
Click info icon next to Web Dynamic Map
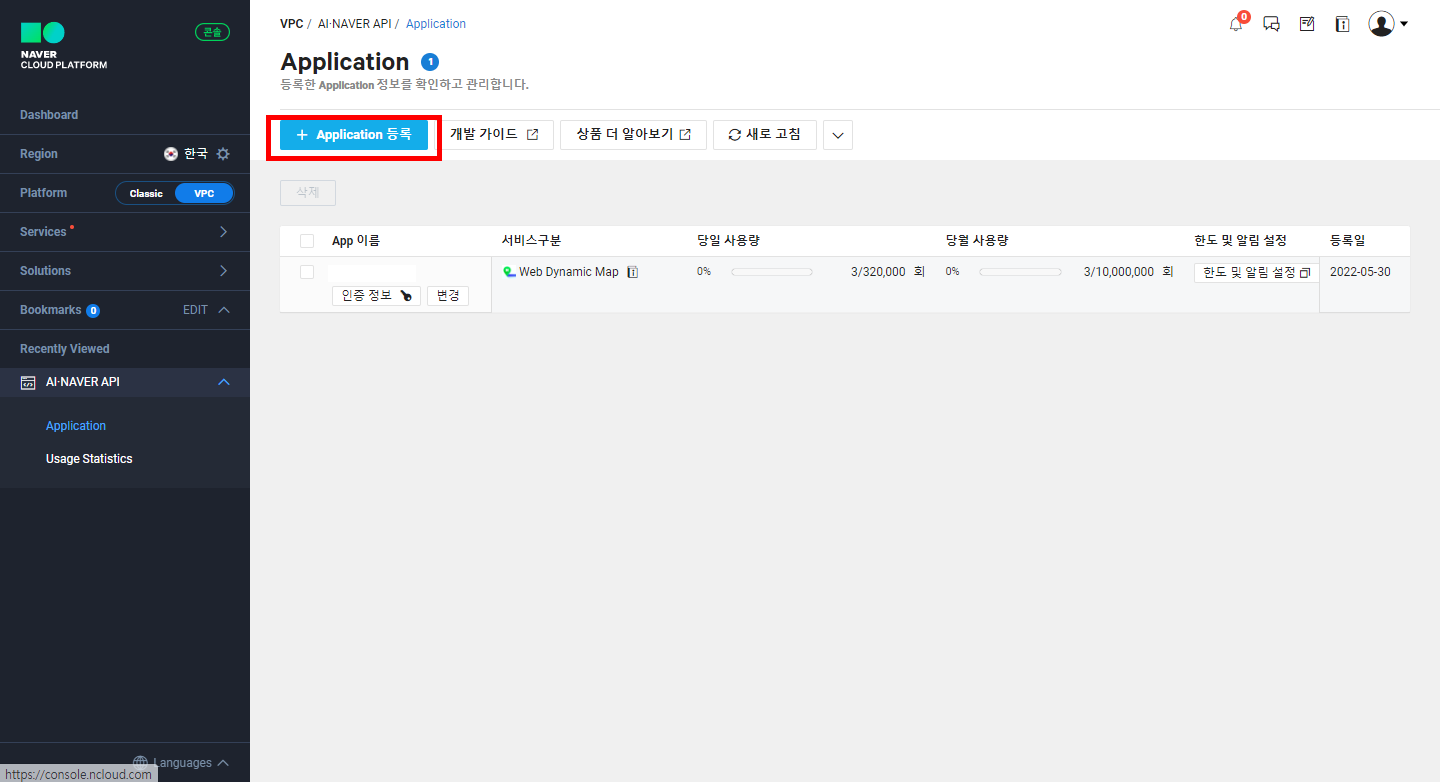[632, 272]
